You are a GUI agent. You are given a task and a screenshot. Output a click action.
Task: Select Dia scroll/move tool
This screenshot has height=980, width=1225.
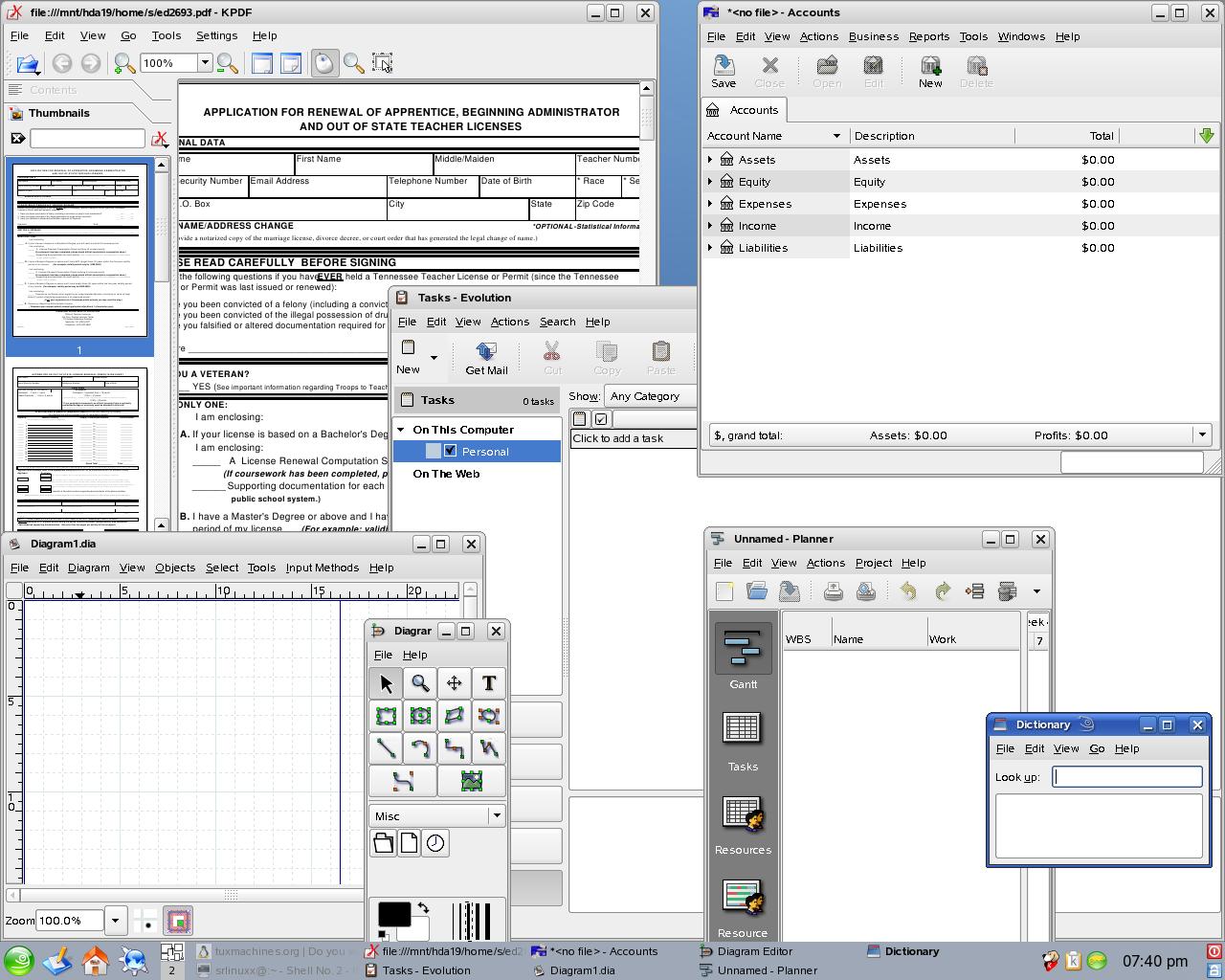(455, 683)
